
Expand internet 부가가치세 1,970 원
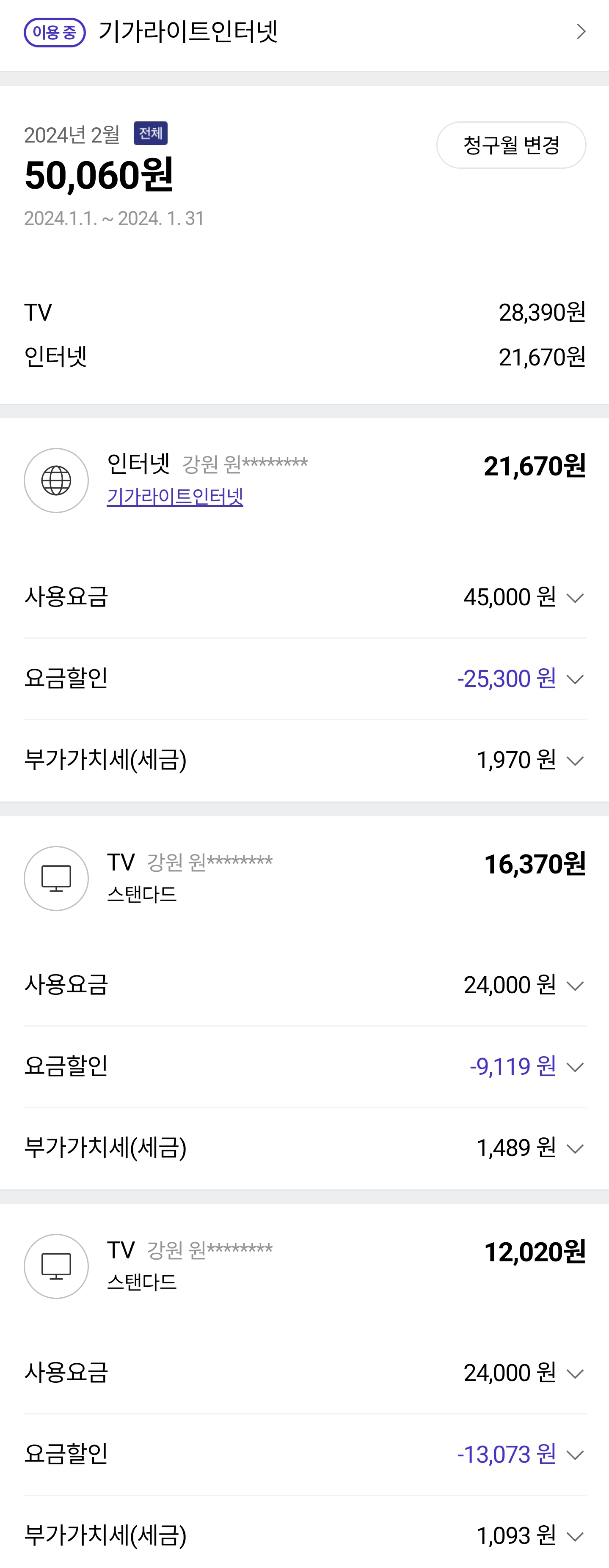coord(575,760)
